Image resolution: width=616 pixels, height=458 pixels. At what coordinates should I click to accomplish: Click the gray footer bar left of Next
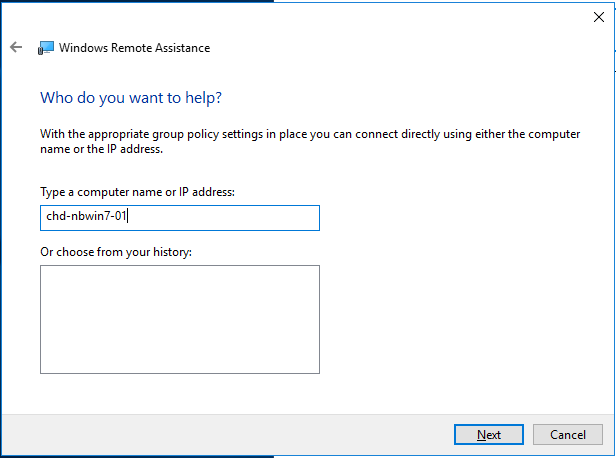coord(228,434)
